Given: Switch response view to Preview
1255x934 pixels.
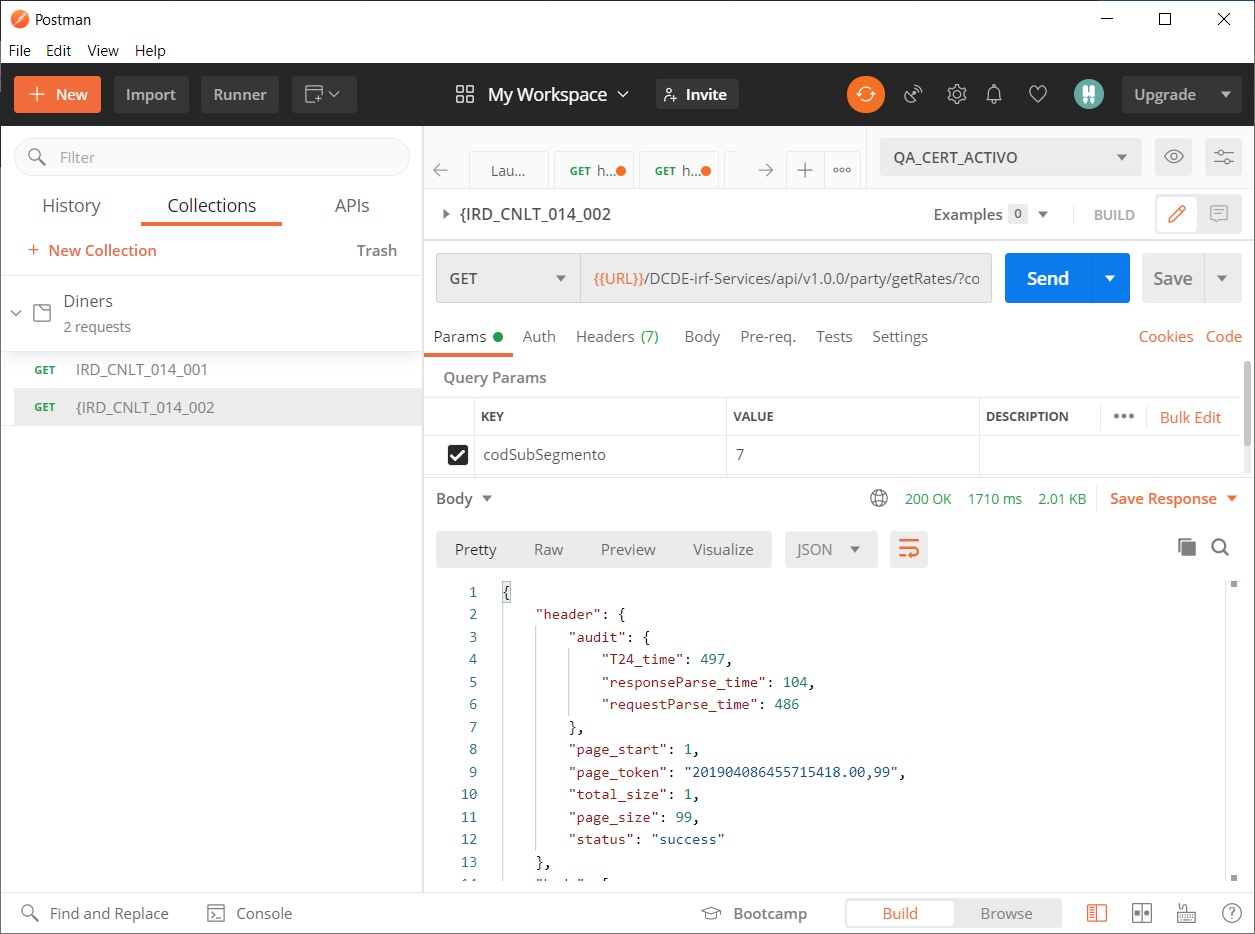Looking at the screenshot, I should point(627,549).
